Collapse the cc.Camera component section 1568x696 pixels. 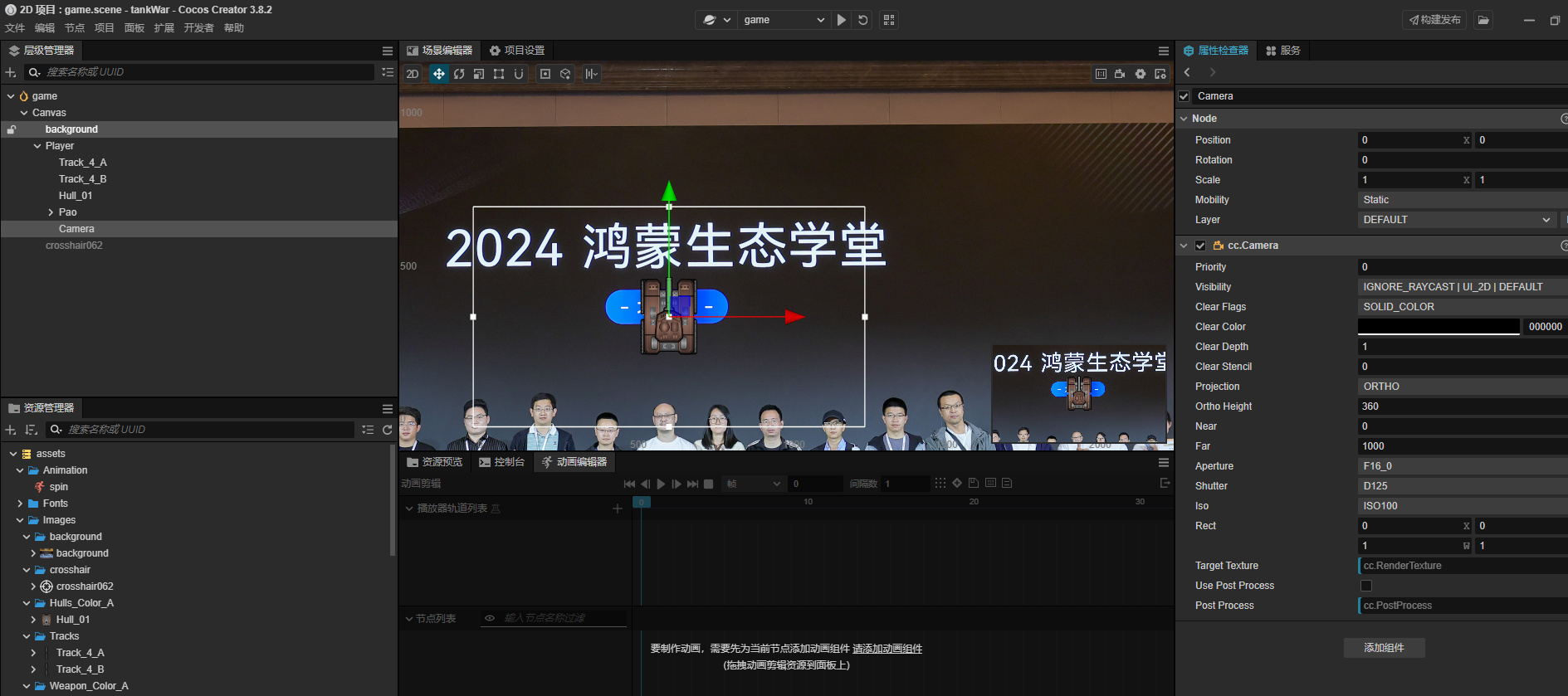[1185, 246]
